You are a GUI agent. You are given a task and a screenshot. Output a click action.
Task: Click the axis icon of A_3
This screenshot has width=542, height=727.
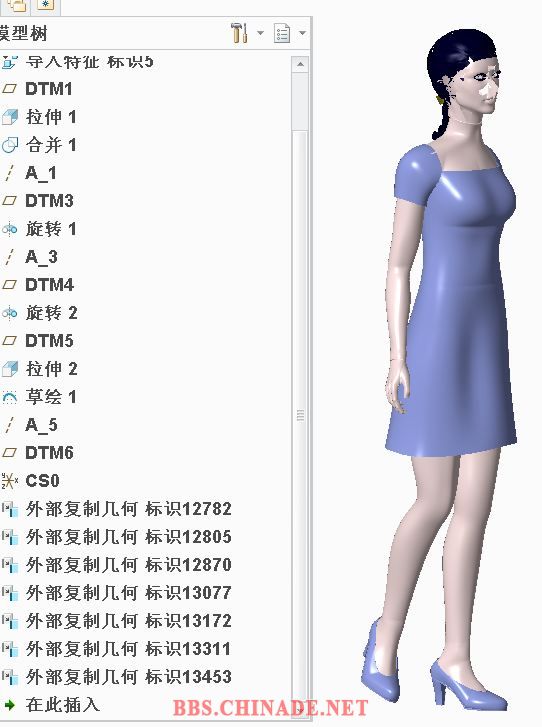click(x=9, y=257)
